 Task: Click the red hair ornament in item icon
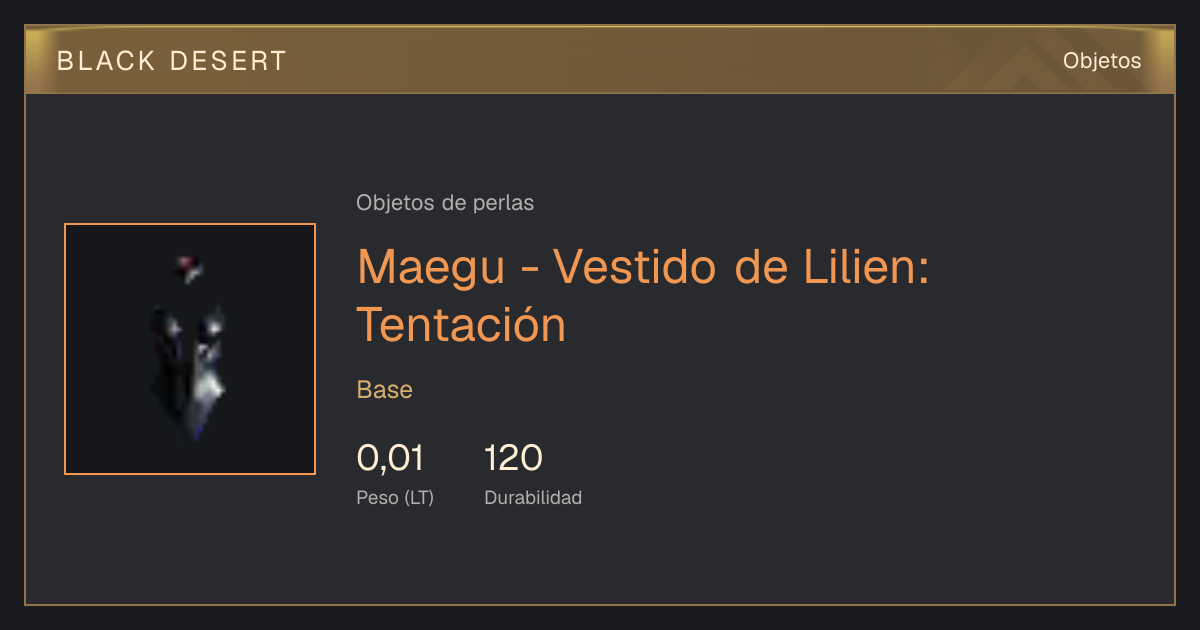[x=189, y=266]
